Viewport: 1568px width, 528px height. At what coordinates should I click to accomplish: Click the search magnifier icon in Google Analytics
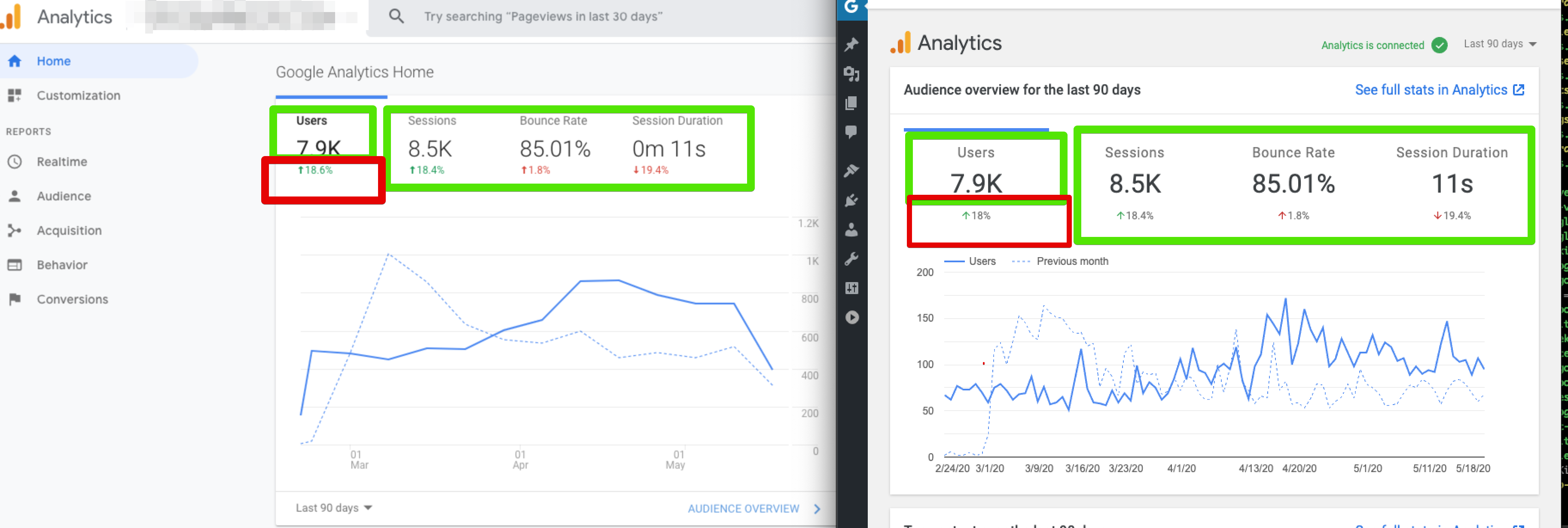tap(396, 16)
